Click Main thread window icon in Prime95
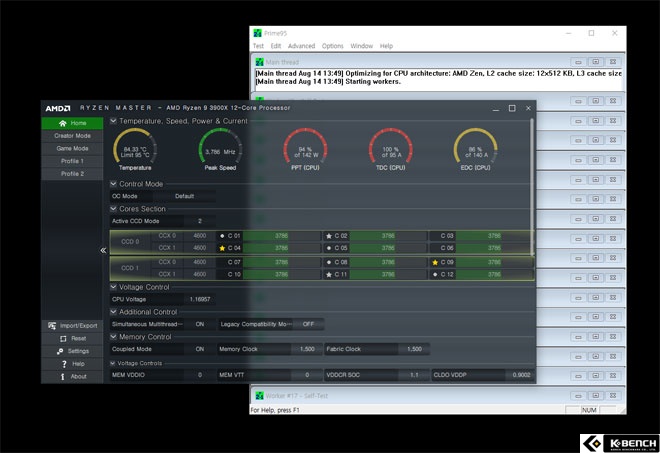Image resolution: width=660 pixels, height=453 pixels. pyautogui.click(x=260, y=62)
